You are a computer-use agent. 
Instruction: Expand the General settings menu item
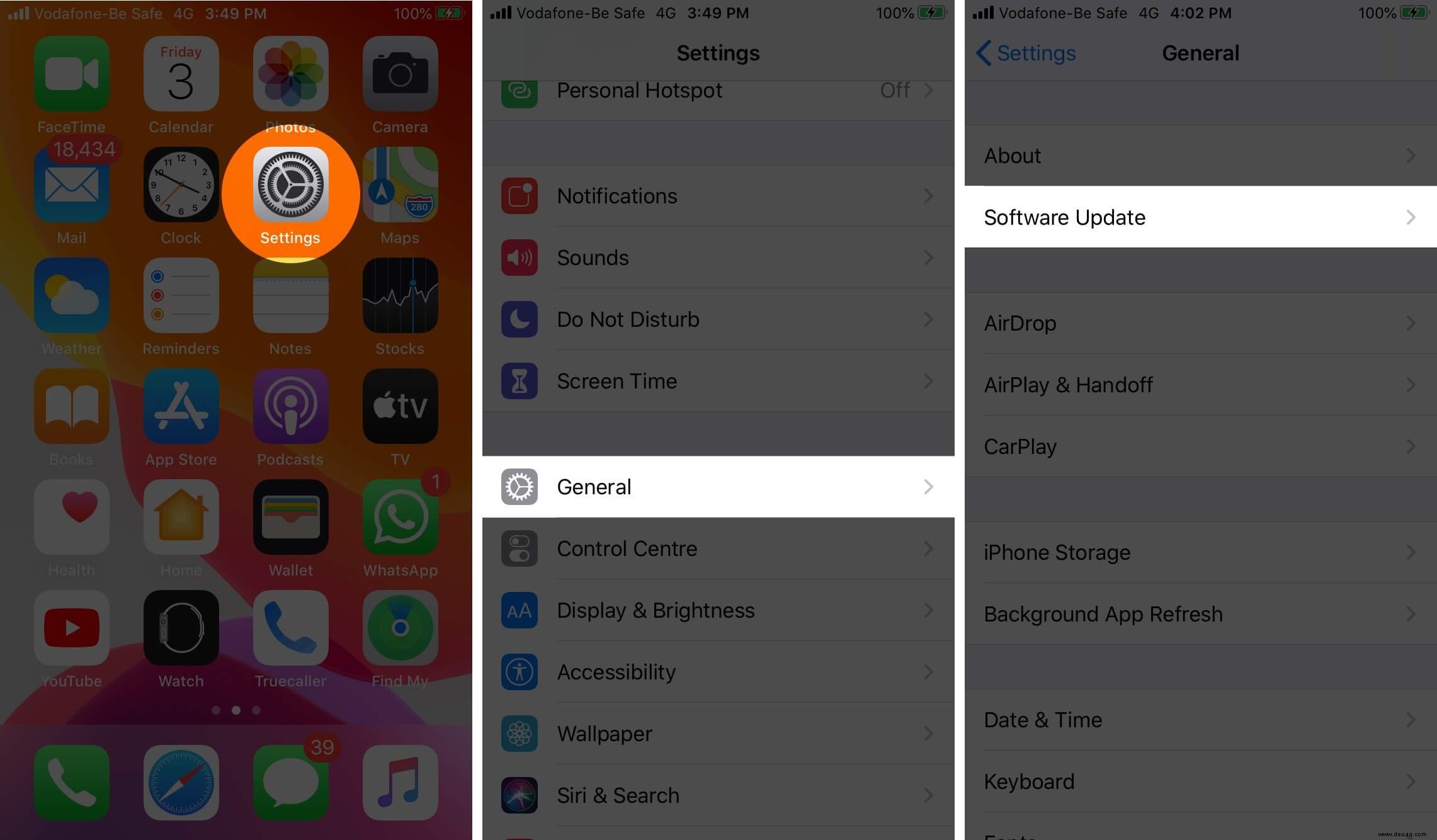[718, 487]
